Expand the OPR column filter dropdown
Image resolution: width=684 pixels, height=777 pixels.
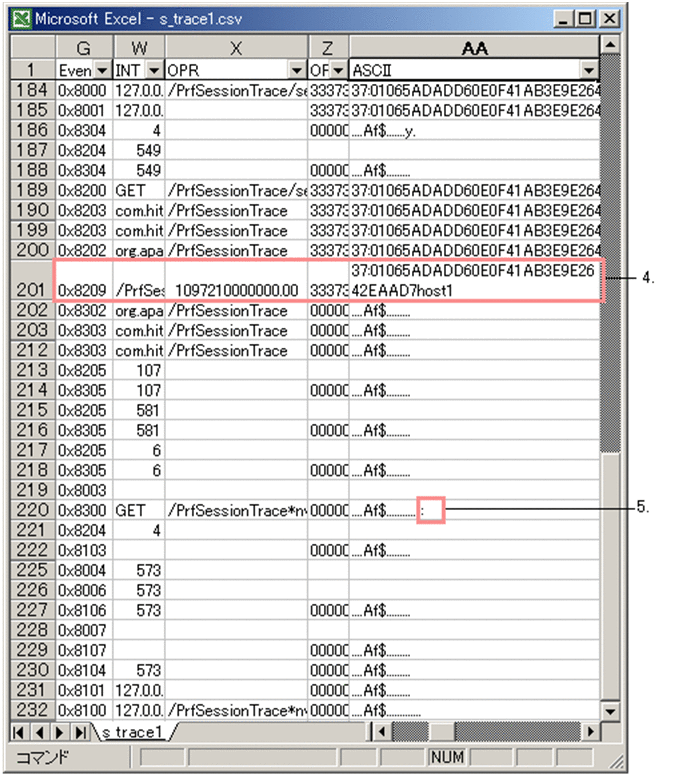[x=296, y=70]
